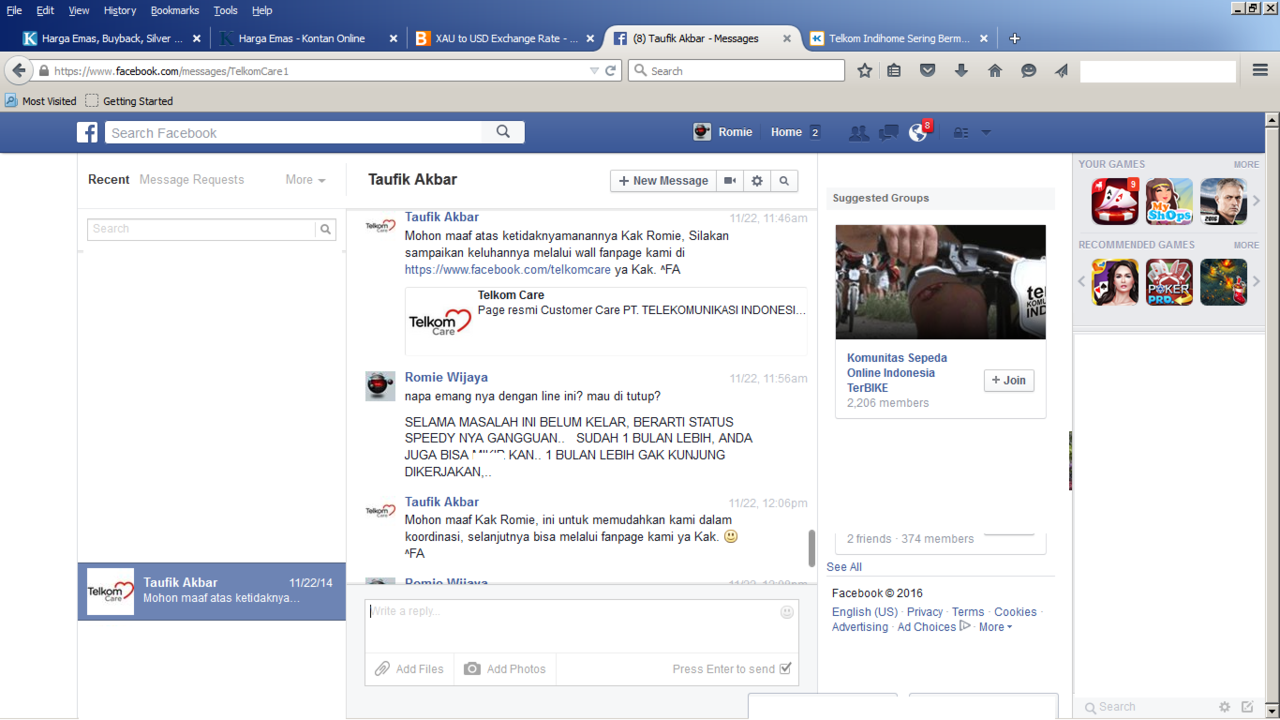Open Facebook friend requests icon
1280x720 pixels.
(x=858, y=132)
